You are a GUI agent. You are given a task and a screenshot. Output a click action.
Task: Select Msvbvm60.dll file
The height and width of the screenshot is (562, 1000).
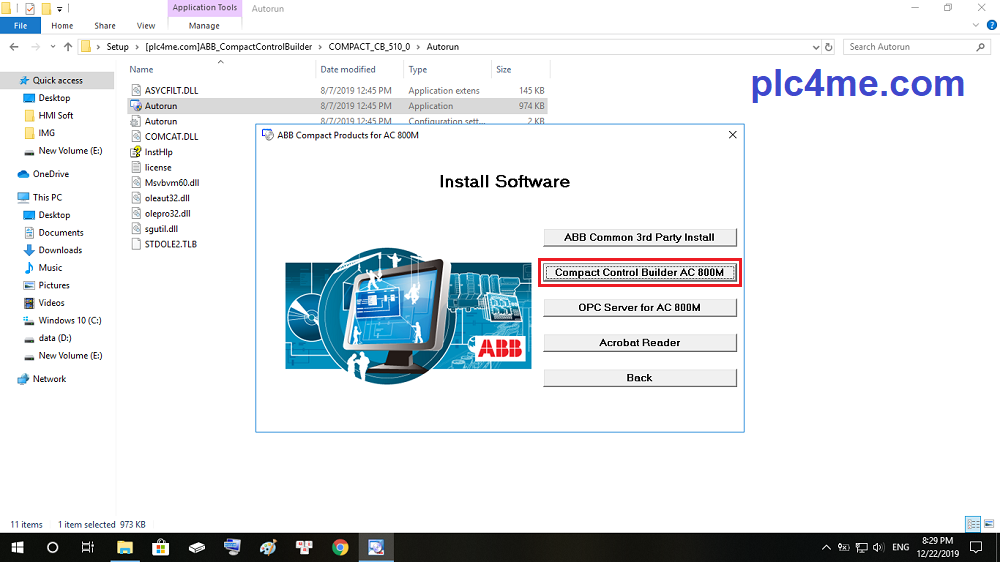point(172,182)
